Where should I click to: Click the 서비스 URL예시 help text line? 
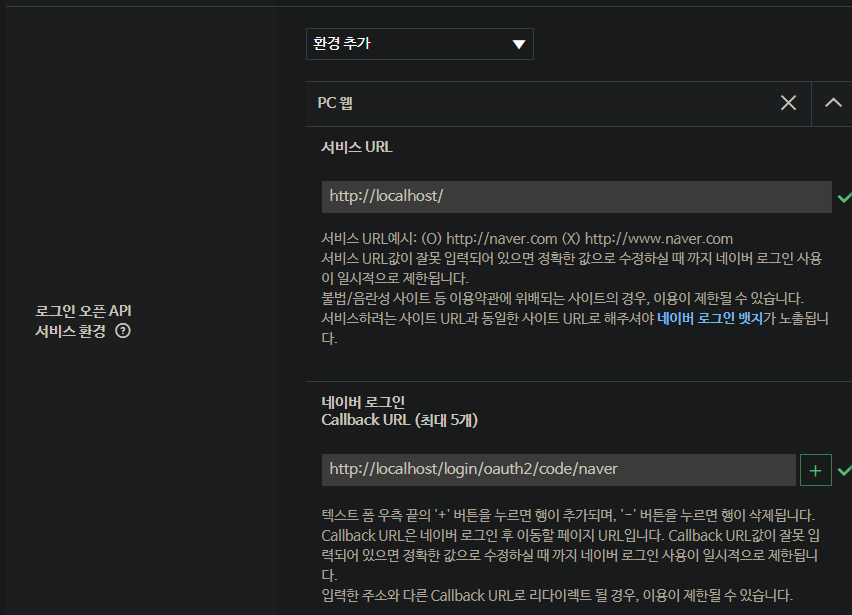[x=527, y=239]
